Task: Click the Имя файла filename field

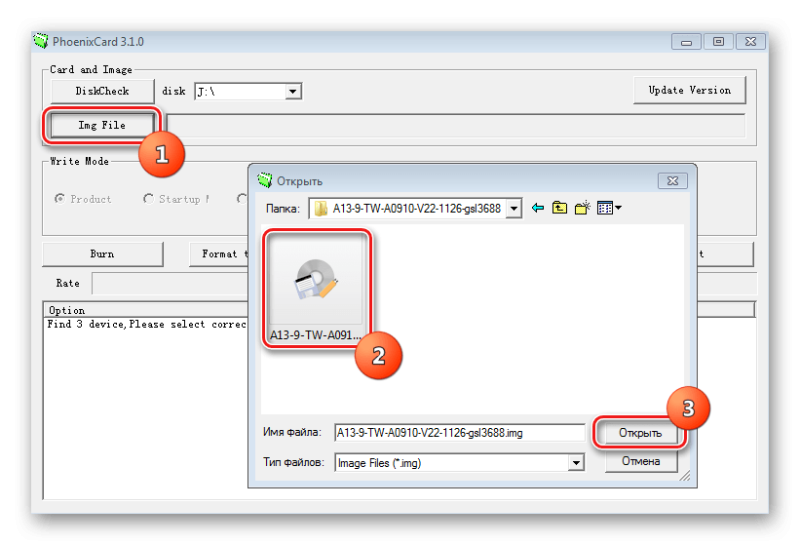Action: click(x=459, y=433)
